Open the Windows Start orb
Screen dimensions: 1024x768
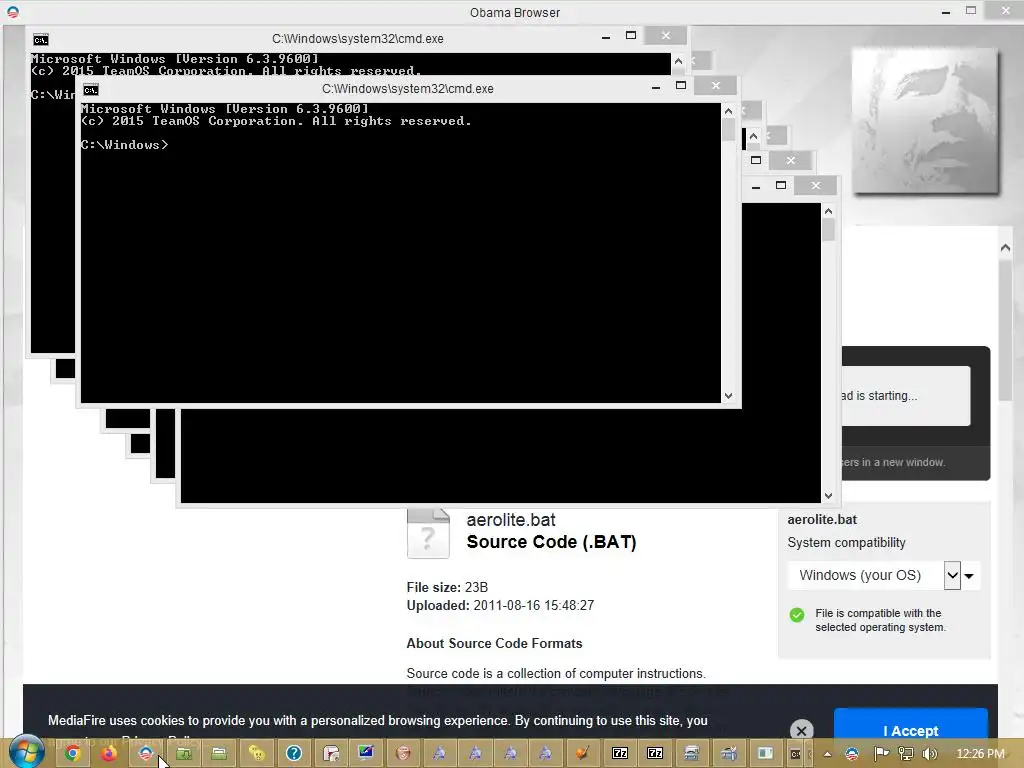click(26, 752)
